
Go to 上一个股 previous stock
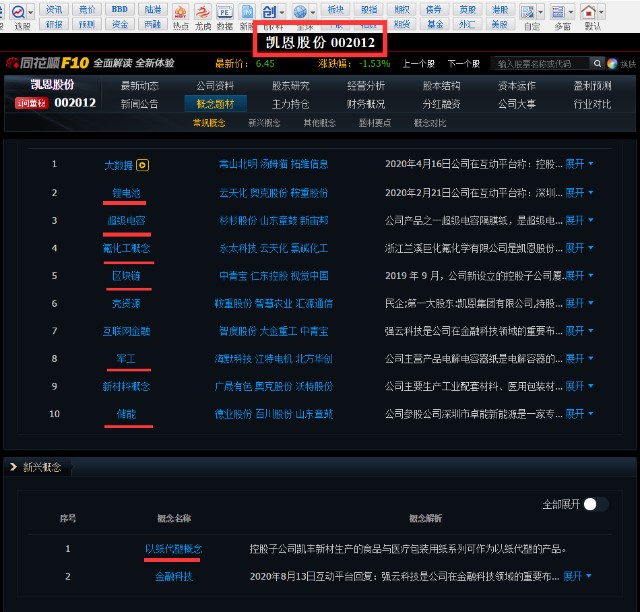[x=418, y=64]
